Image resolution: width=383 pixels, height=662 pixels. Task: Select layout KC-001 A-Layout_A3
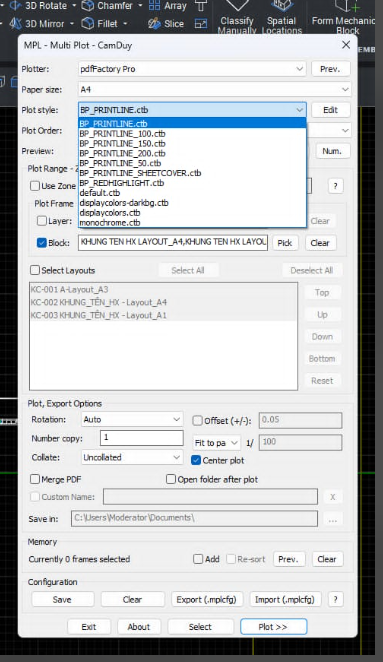point(163,290)
